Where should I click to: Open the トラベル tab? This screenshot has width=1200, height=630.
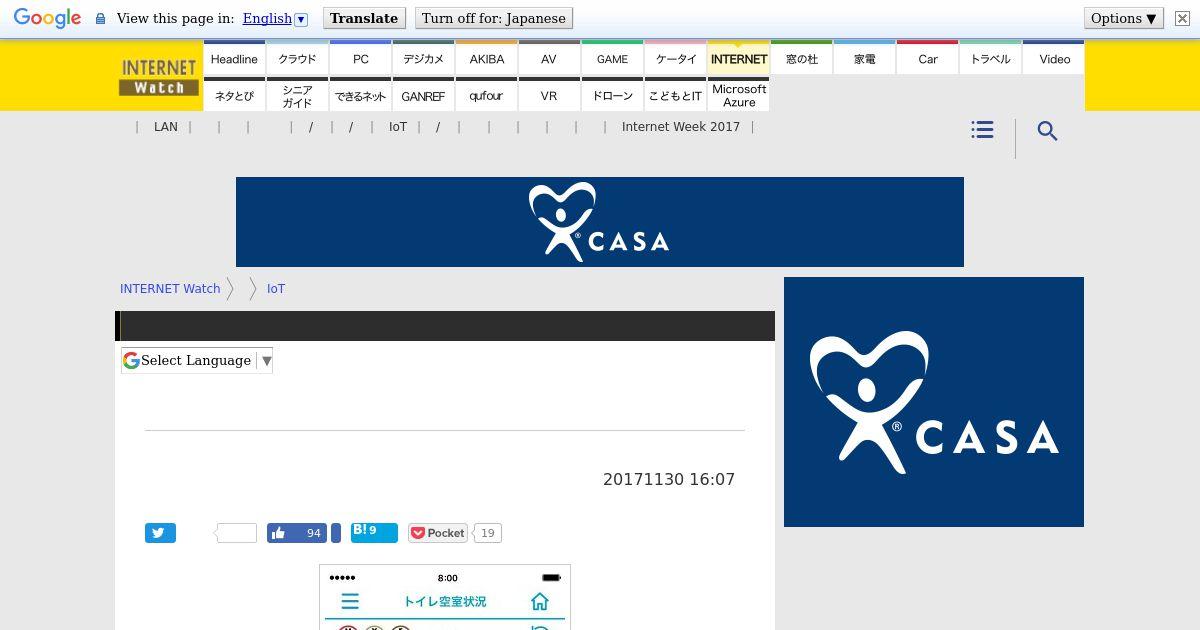pyautogui.click(x=991, y=59)
